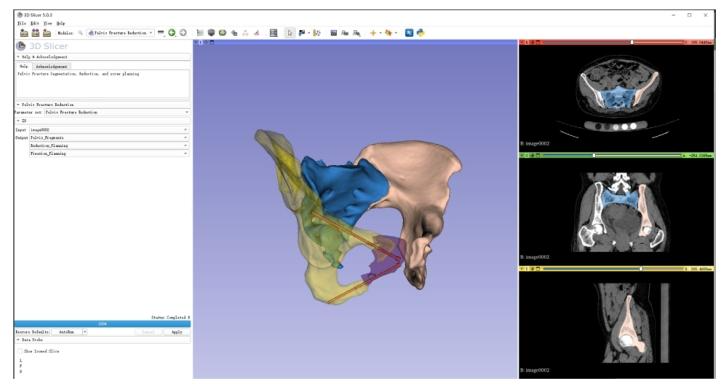Click the blue 100% progress bar

[102, 324]
